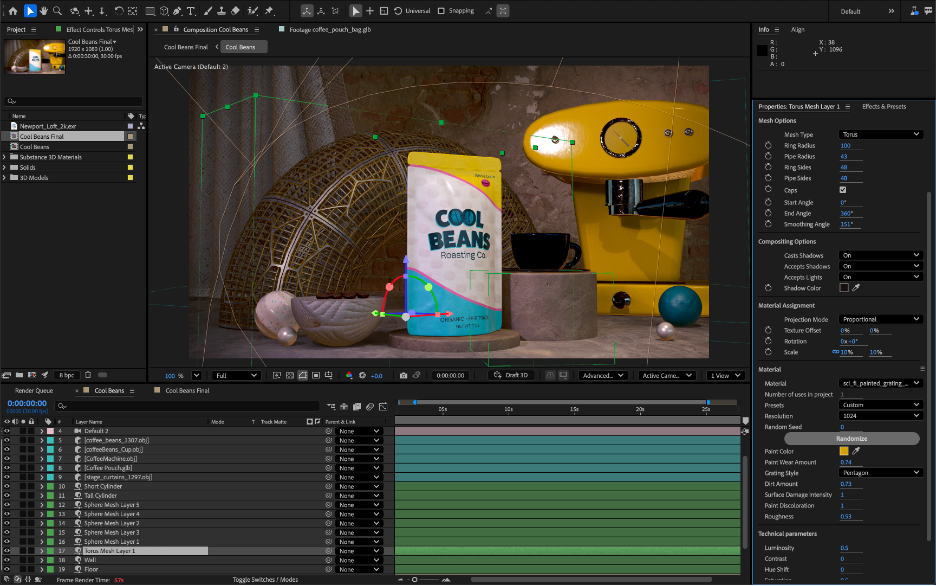Select the Type tool
Image resolution: width=936 pixels, height=586 pixels.
pyautogui.click(x=191, y=11)
